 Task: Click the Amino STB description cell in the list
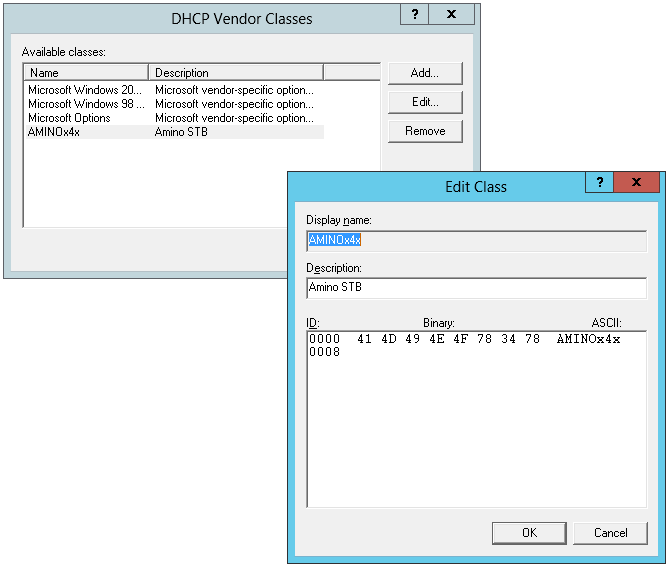(x=181, y=132)
